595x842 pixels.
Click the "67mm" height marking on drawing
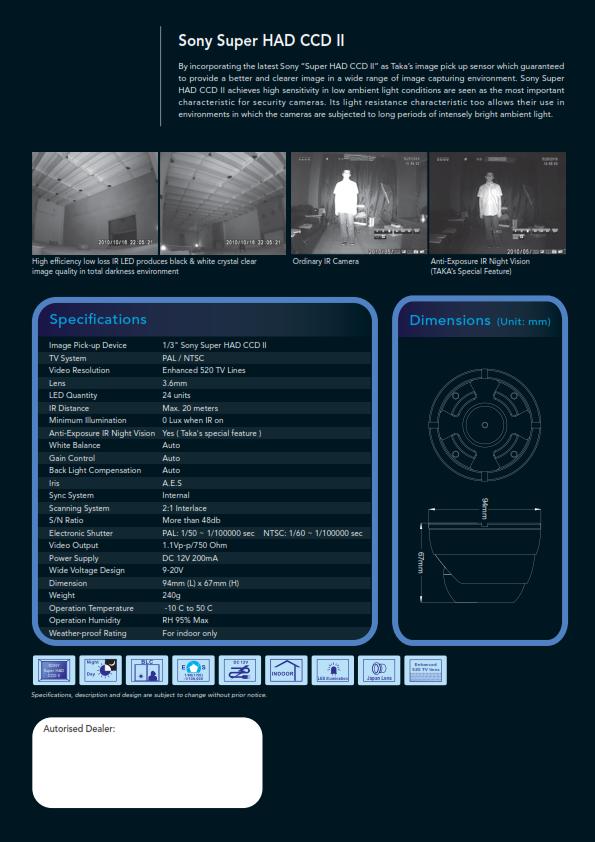click(x=420, y=562)
